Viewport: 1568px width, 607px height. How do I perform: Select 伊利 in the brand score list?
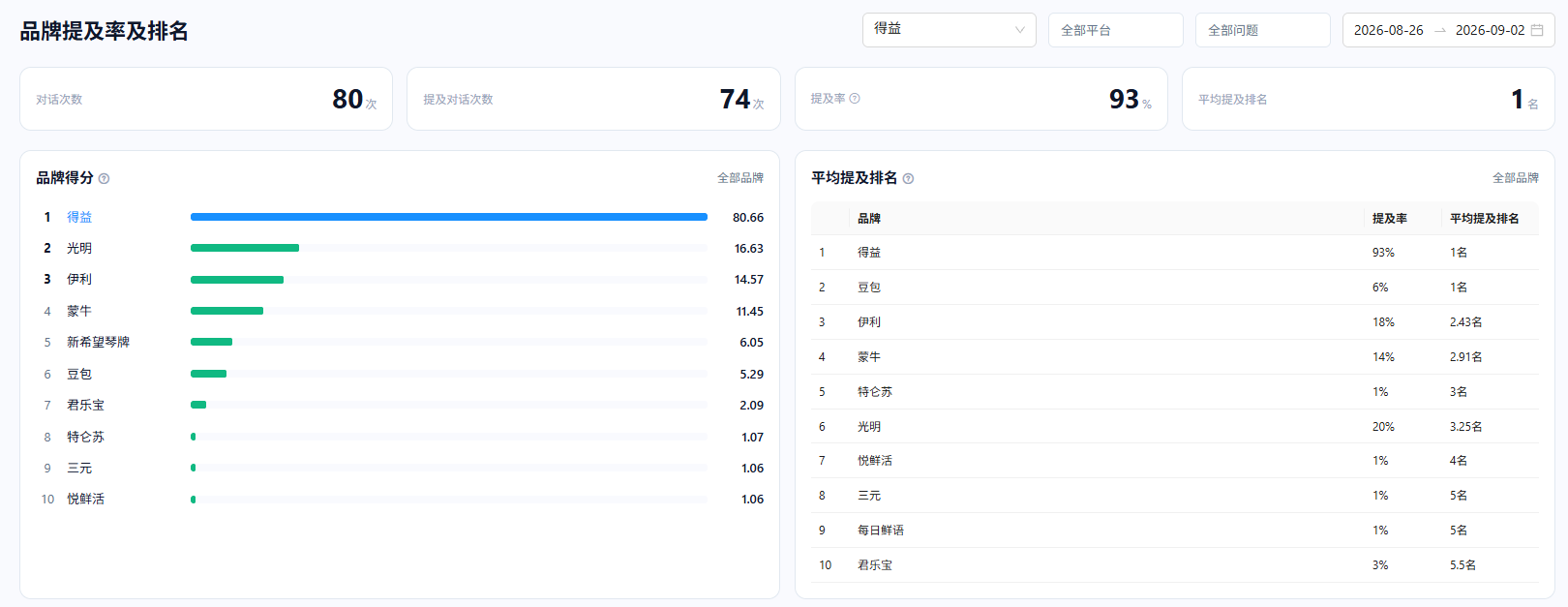click(x=79, y=279)
